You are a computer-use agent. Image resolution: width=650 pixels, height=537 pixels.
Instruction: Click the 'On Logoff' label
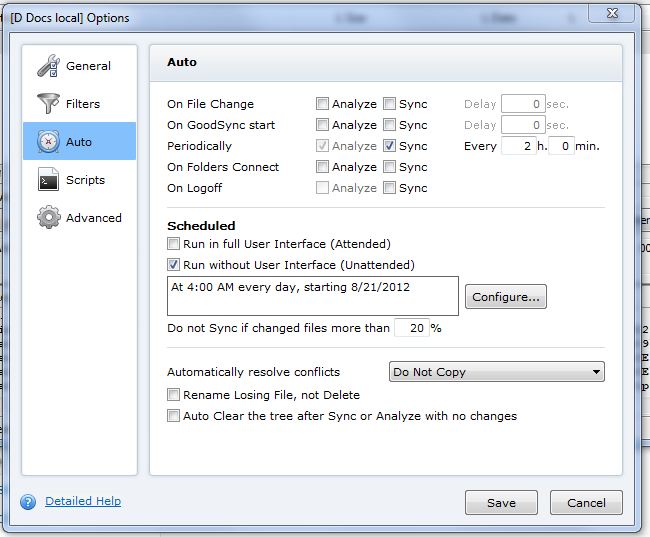194,188
